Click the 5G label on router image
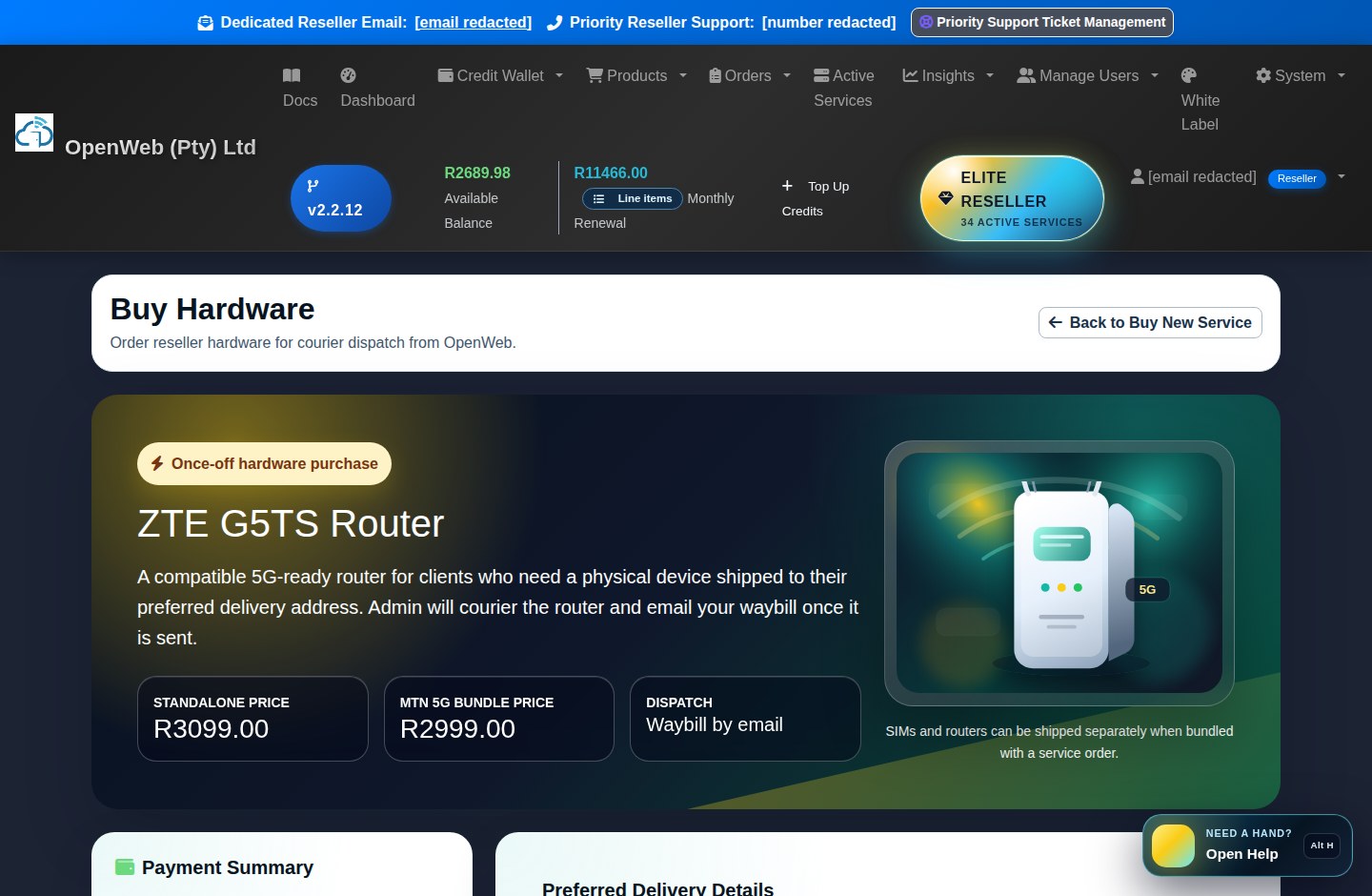Screen dimensions: 1372x896 pos(1147,590)
